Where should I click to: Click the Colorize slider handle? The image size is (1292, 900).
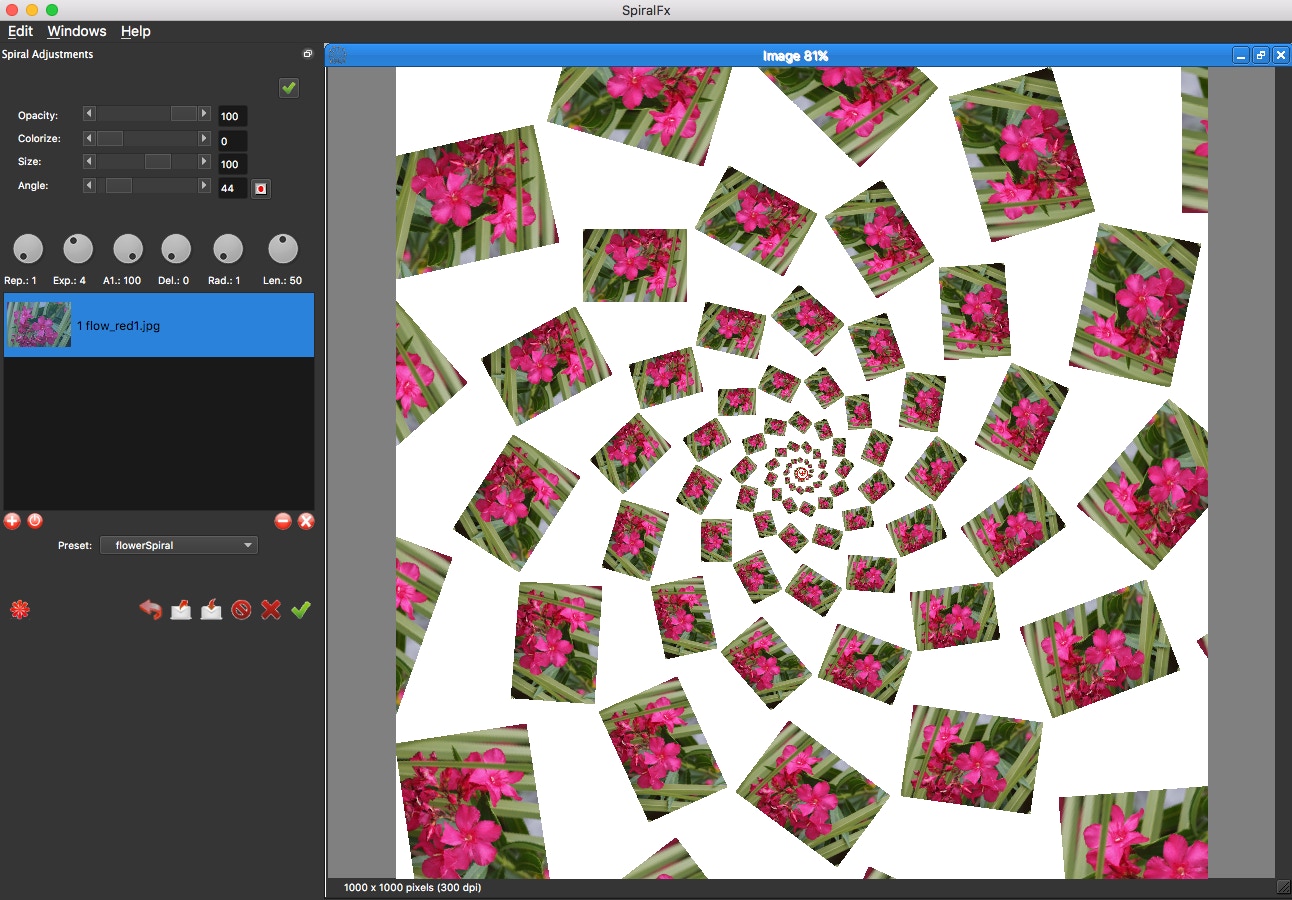[x=109, y=138]
